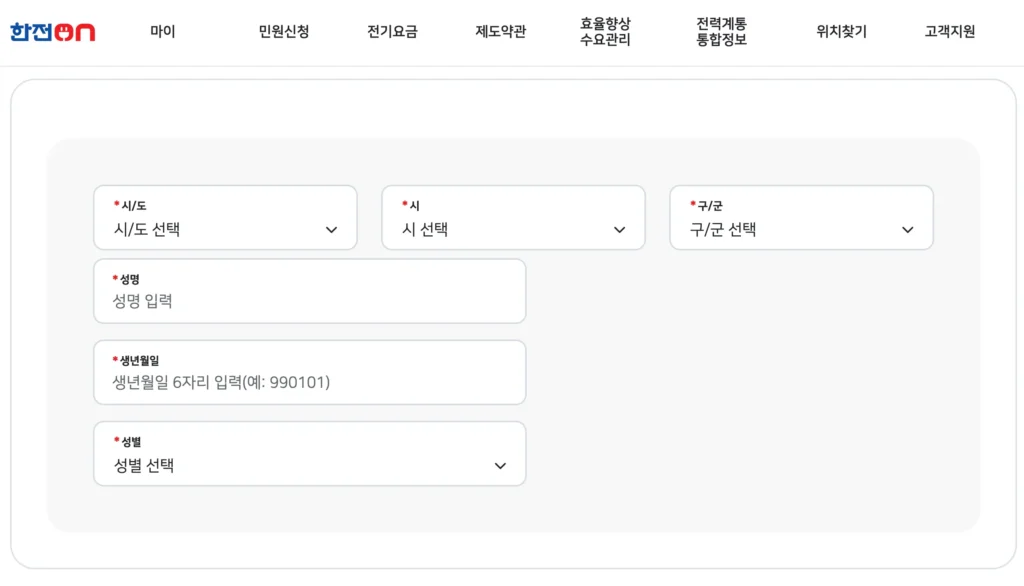1024x586 pixels.
Task: Click the 구/군 dropdown arrow
Action: click(908, 230)
